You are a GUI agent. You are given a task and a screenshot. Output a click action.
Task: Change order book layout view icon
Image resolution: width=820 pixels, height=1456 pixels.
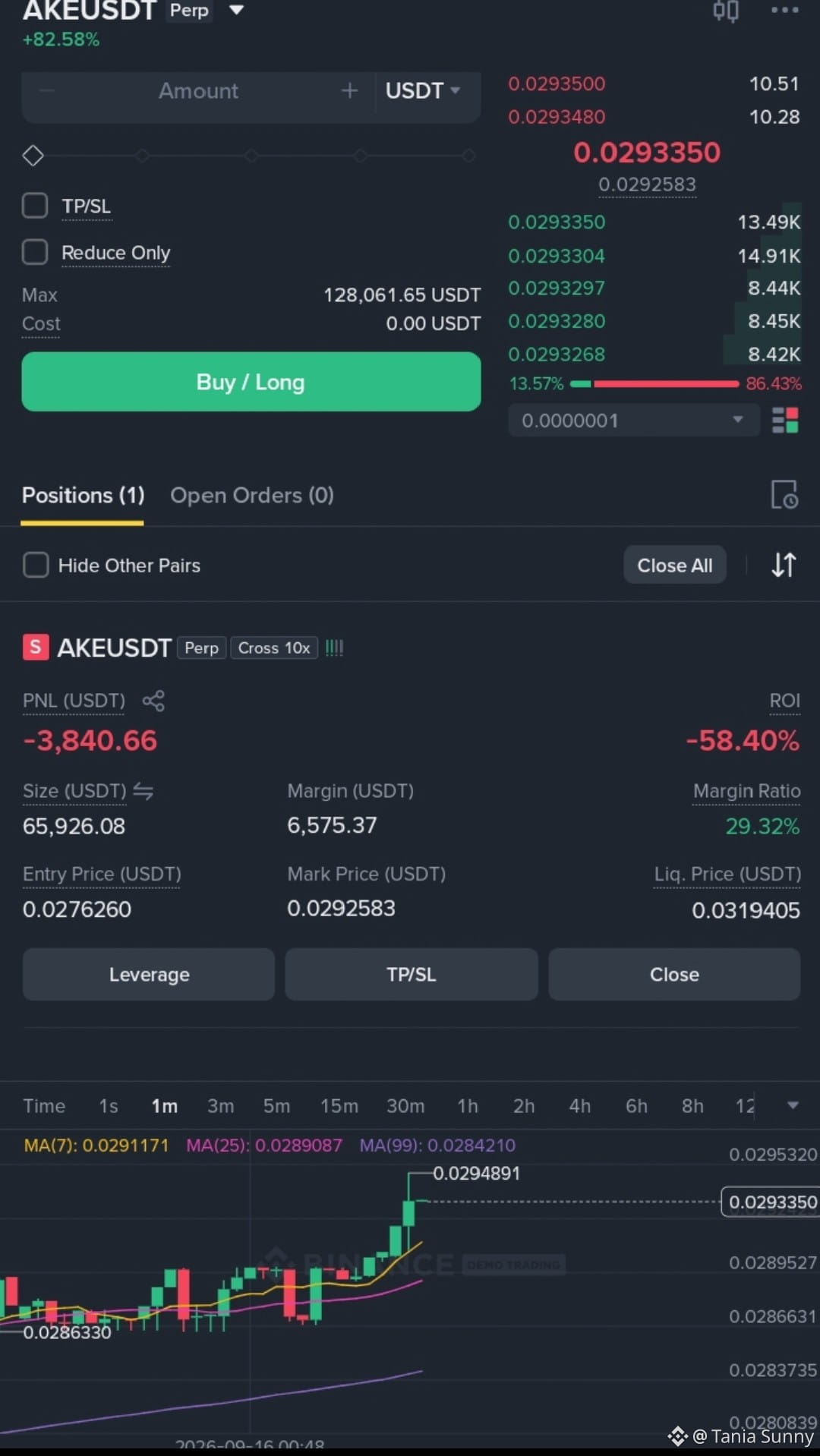(785, 420)
